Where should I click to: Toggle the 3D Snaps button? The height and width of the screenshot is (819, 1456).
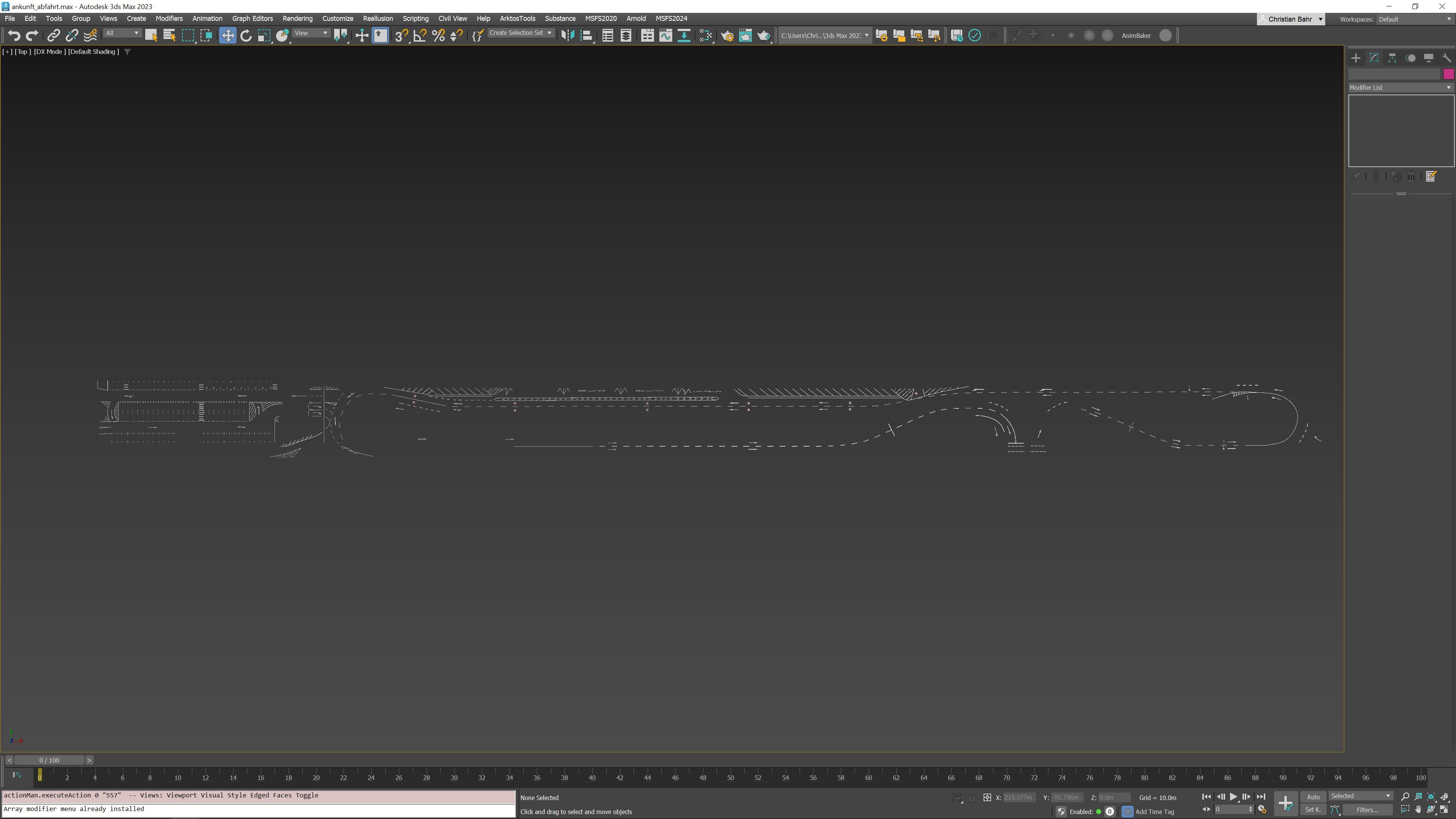pyautogui.click(x=401, y=36)
